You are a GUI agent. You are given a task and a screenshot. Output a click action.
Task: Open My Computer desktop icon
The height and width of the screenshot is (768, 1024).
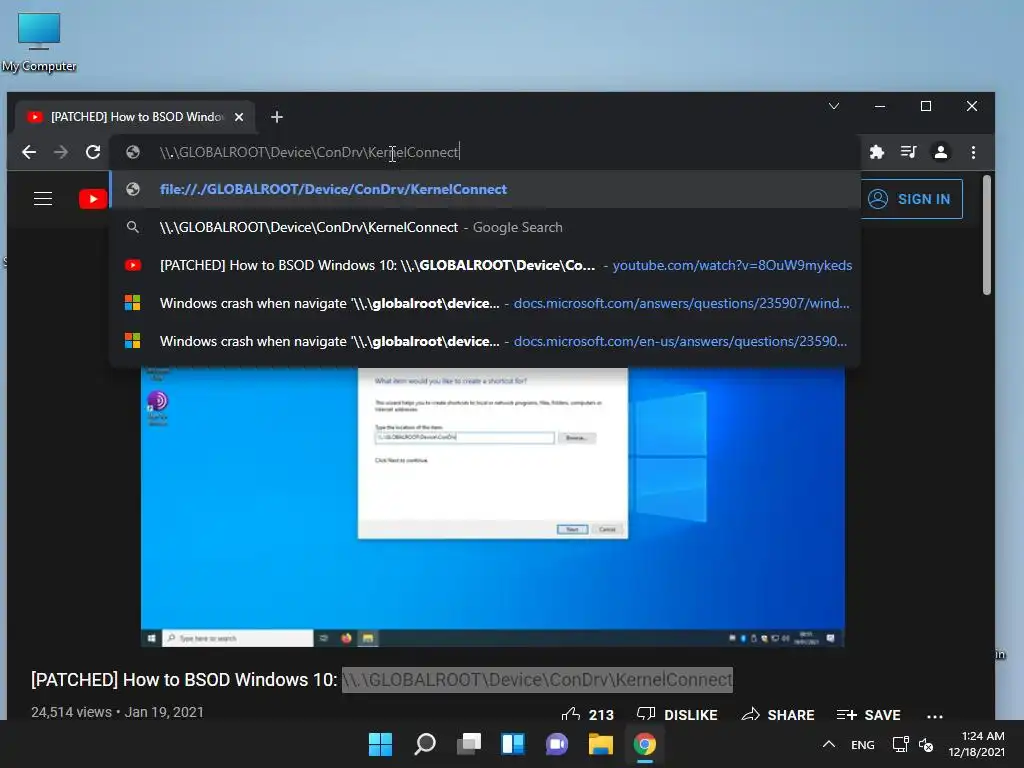point(39,41)
